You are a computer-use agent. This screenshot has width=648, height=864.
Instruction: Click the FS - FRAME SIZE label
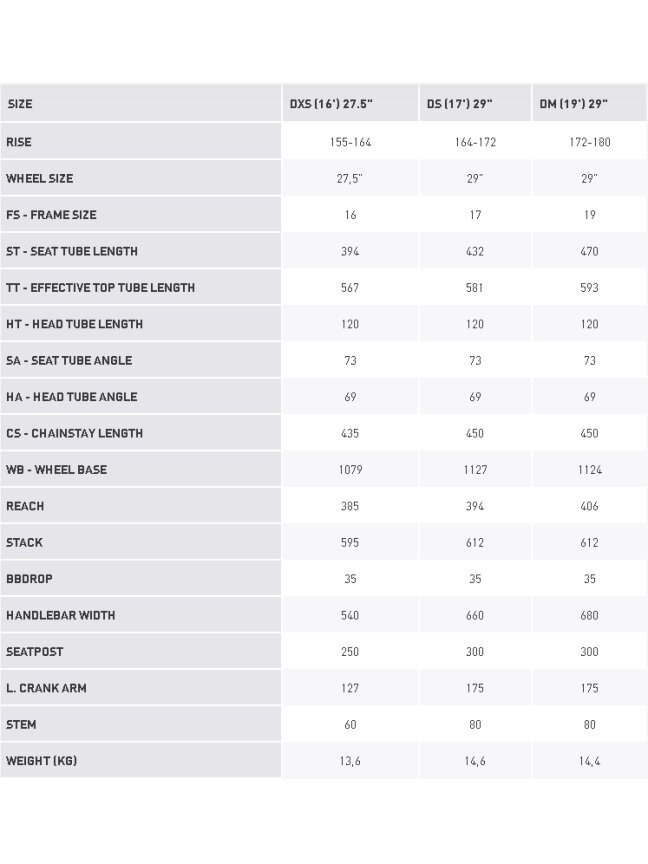click(x=51, y=214)
